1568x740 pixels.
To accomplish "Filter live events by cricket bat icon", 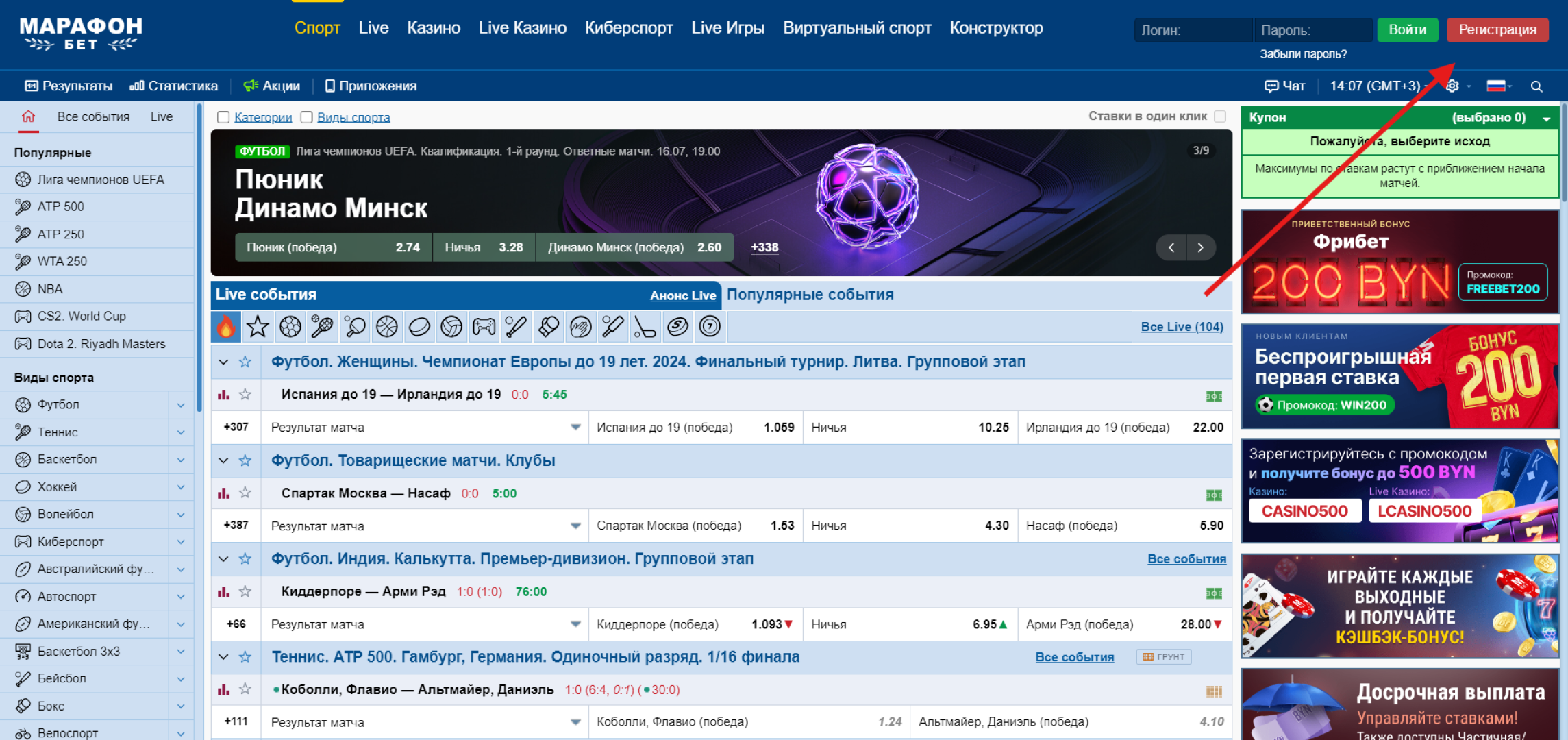I will [612, 327].
